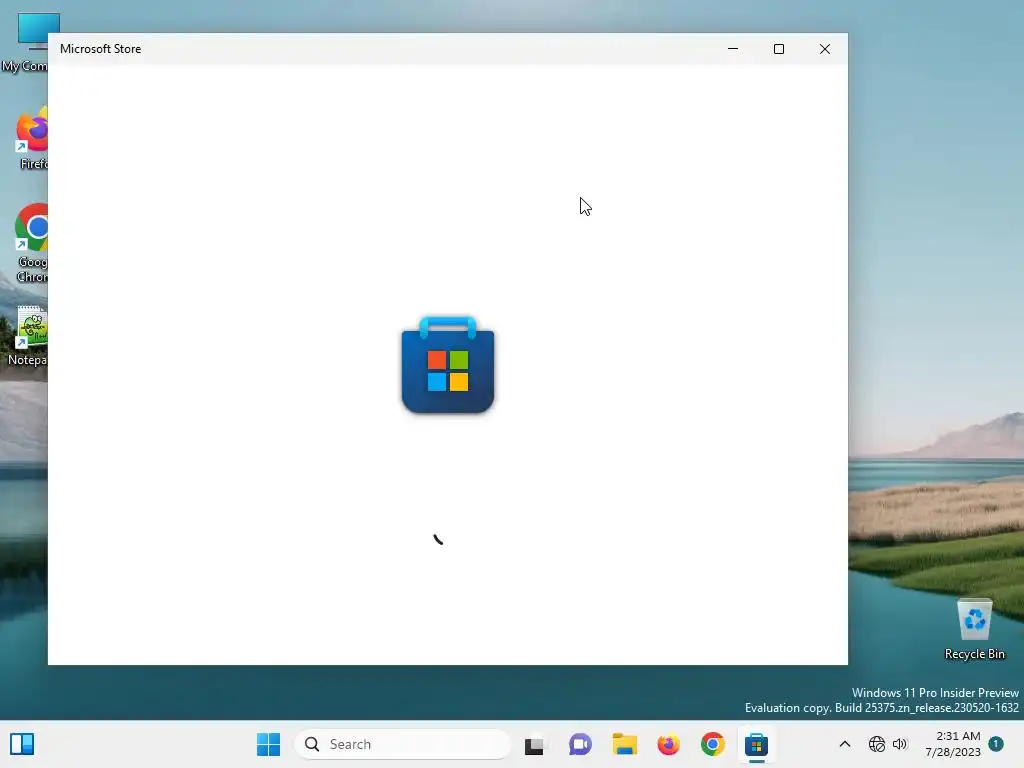Minimize the Microsoft Store window
1024x768 pixels.
point(733,49)
